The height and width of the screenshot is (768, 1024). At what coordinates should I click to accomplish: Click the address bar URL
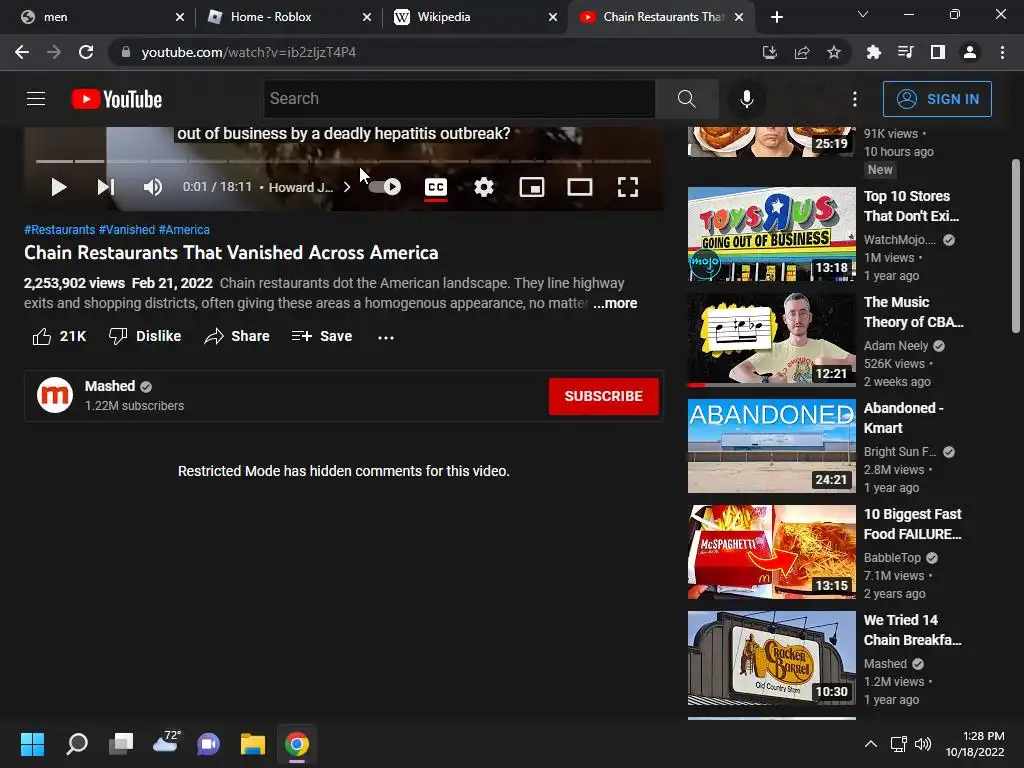coord(248,52)
